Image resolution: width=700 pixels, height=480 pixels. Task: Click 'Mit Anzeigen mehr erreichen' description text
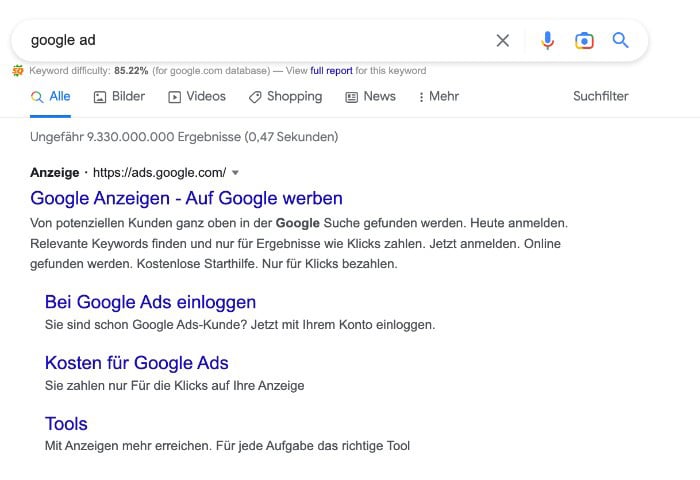[x=227, y=446]
